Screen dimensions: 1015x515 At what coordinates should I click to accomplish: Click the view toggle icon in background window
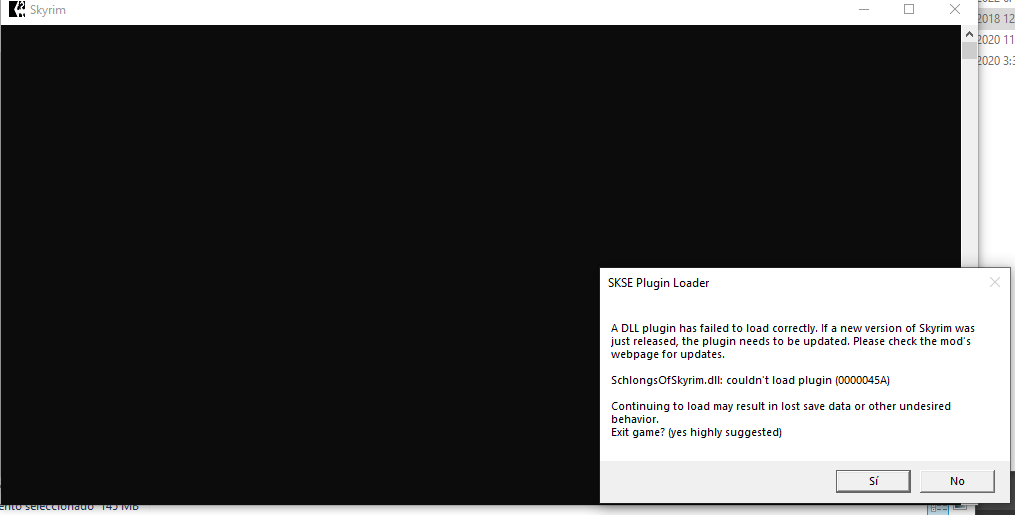pyautogui.click(x=938, y=509)
